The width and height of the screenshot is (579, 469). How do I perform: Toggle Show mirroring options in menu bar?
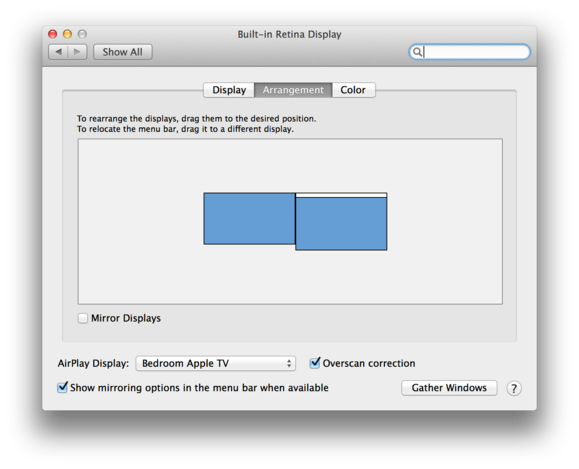(62, 387)
